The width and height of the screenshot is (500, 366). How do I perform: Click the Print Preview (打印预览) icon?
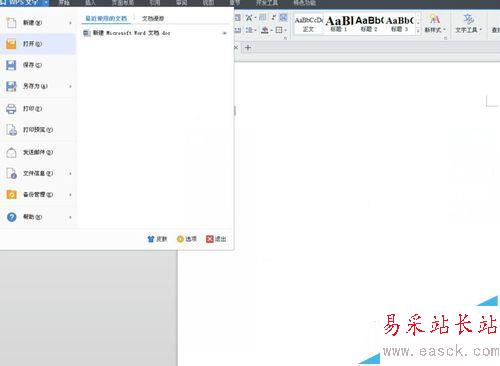click(x=12, y=130)
